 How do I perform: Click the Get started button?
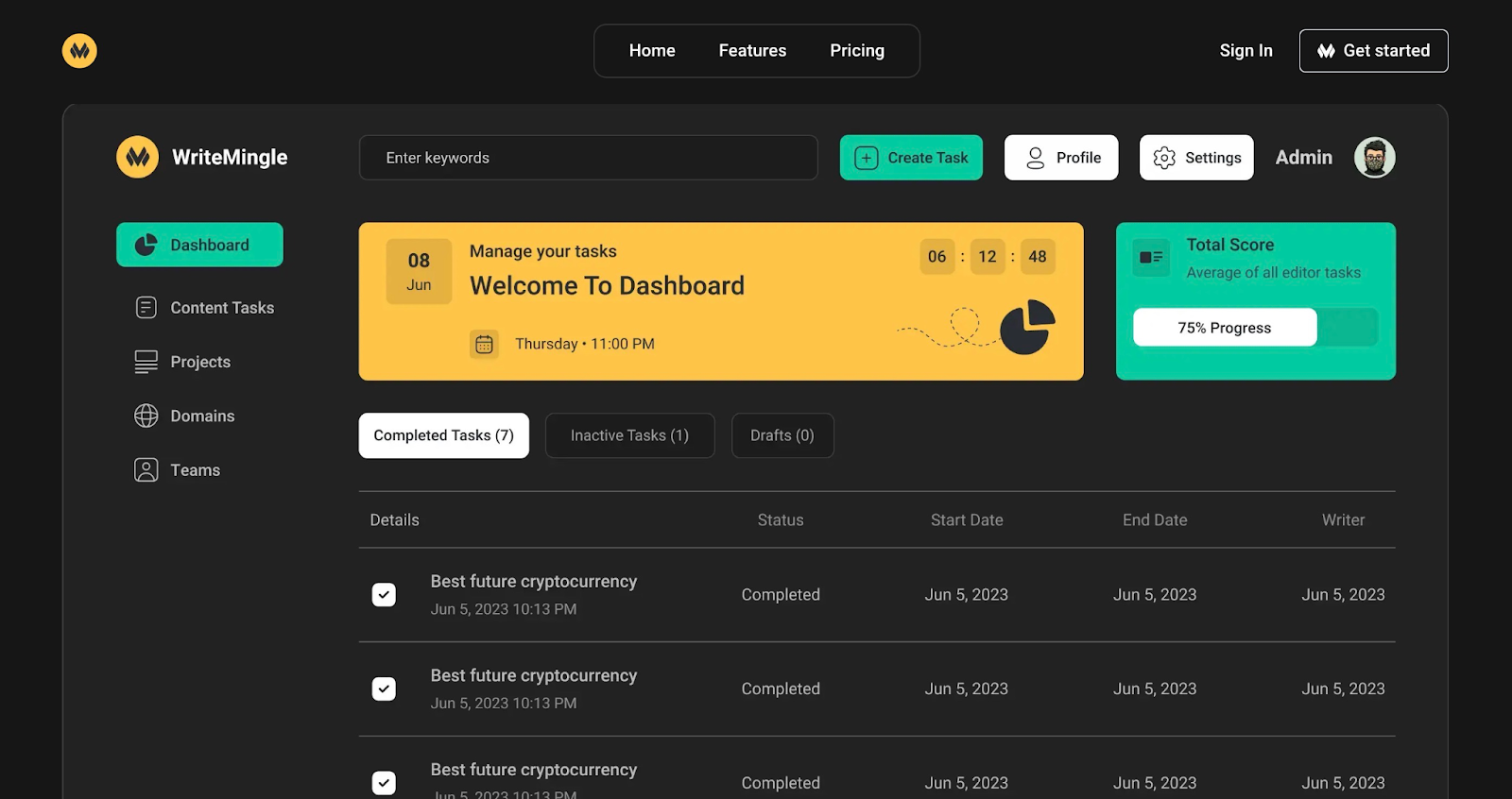pyautogui.click(x=1373, y=51)
